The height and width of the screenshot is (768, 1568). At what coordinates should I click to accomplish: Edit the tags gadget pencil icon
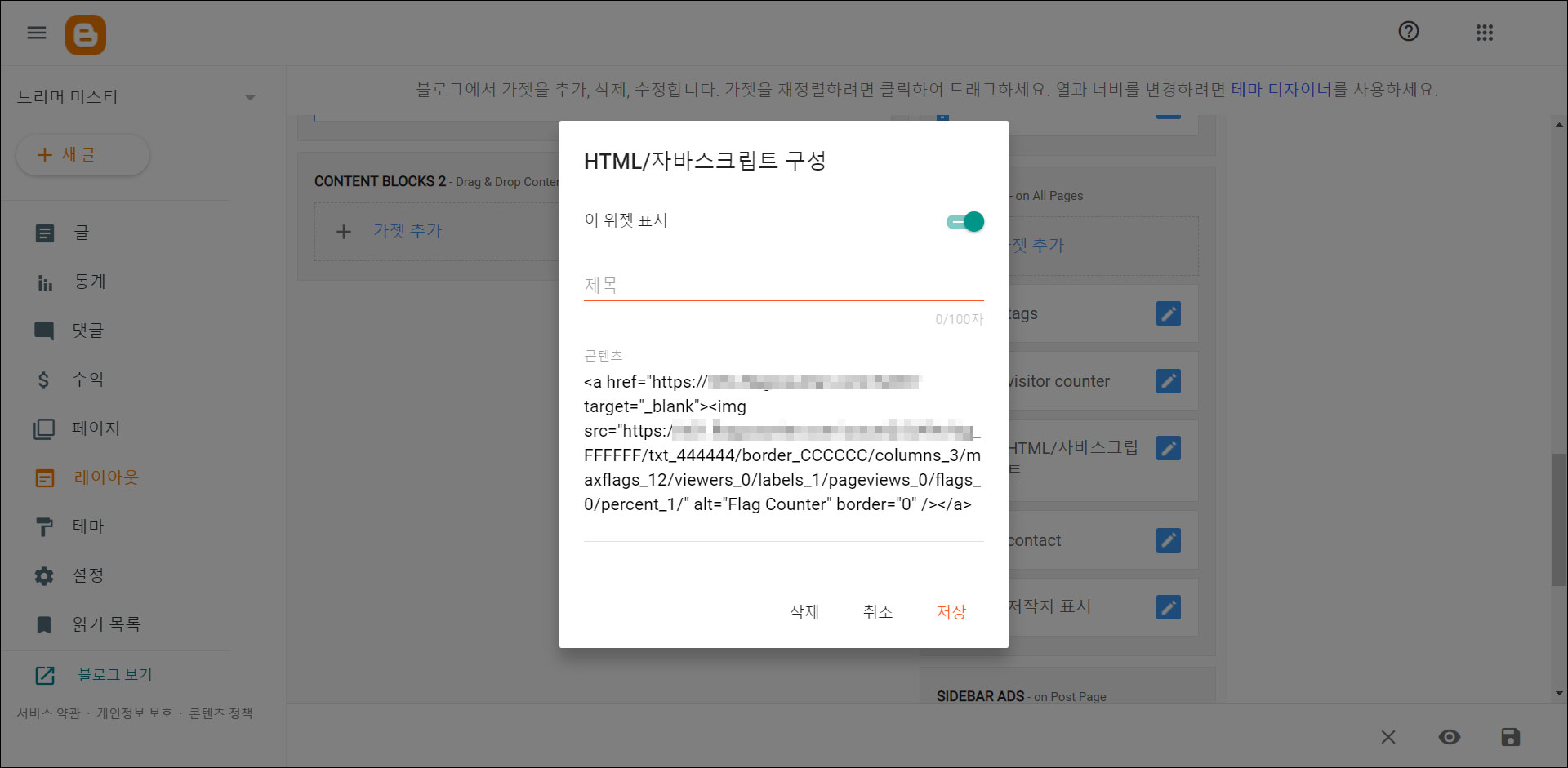(x=1169, y=313)
